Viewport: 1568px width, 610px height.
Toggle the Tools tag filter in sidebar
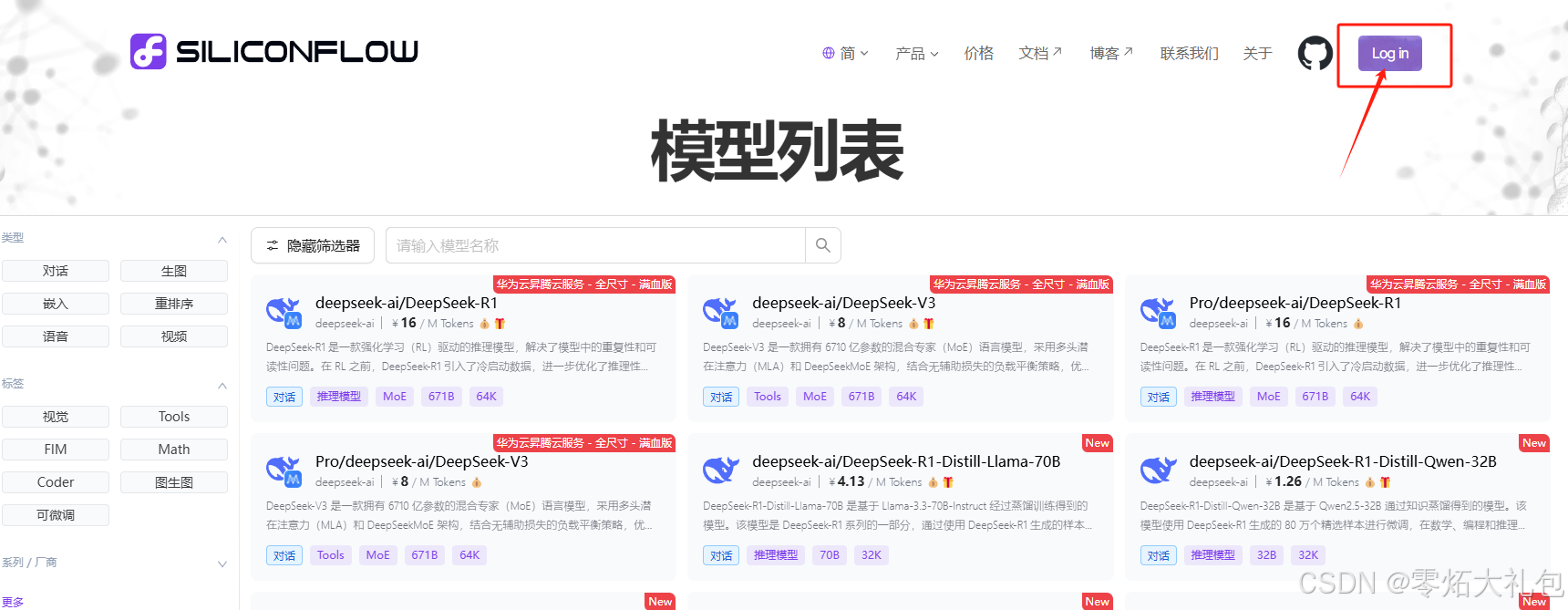pyautogui.click(x=174, y=417)
